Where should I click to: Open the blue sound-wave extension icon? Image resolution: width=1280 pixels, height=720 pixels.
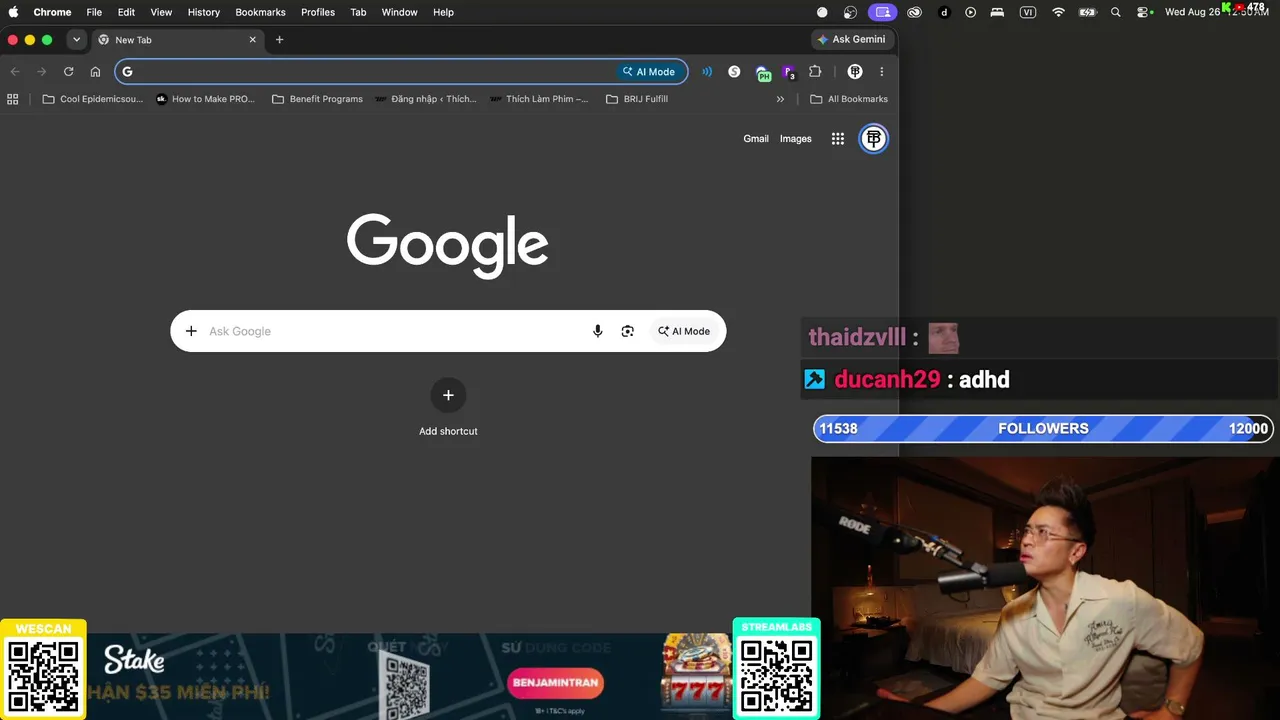click(x=707, y=72)
